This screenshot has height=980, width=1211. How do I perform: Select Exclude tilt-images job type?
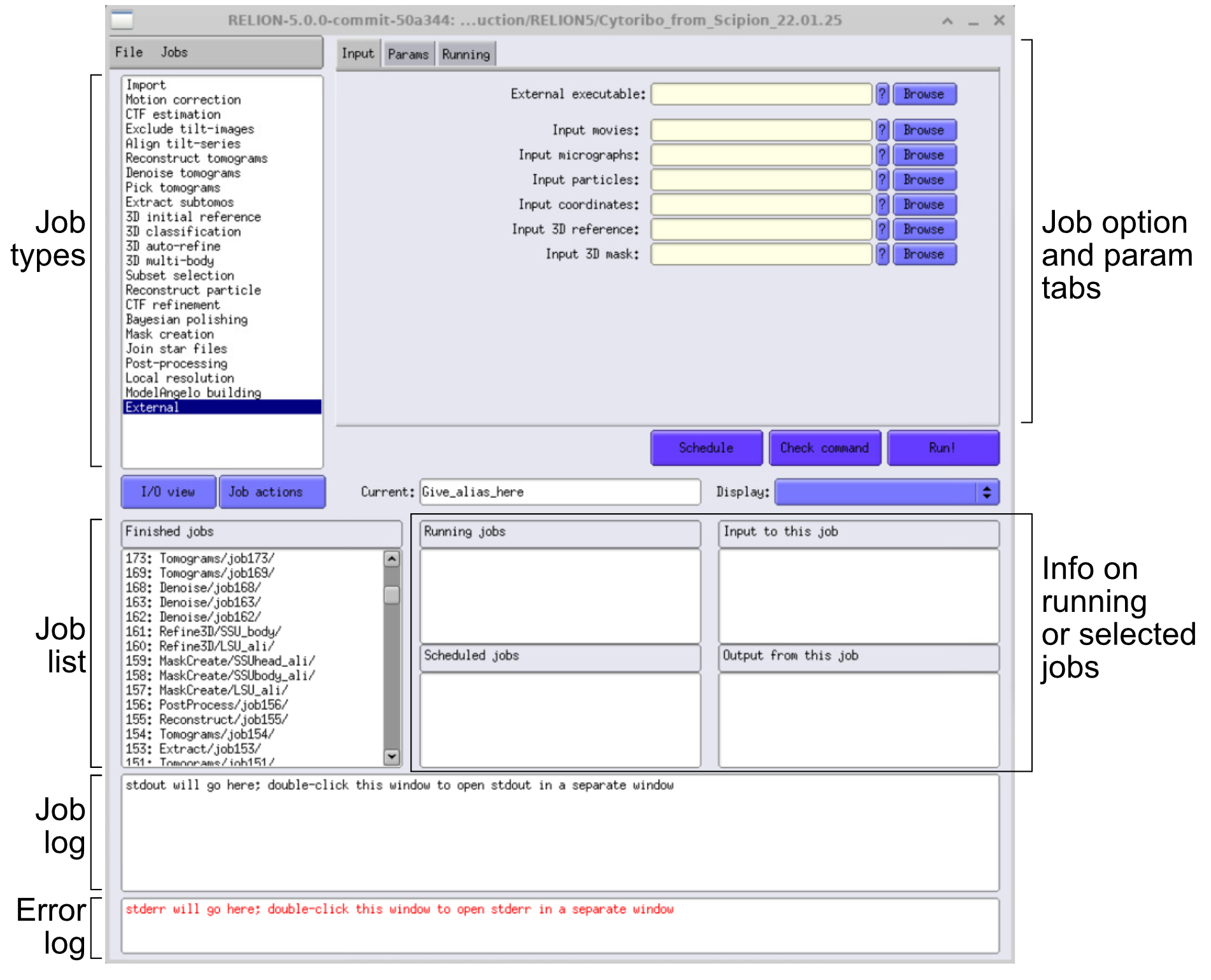(x=222, y=129)
